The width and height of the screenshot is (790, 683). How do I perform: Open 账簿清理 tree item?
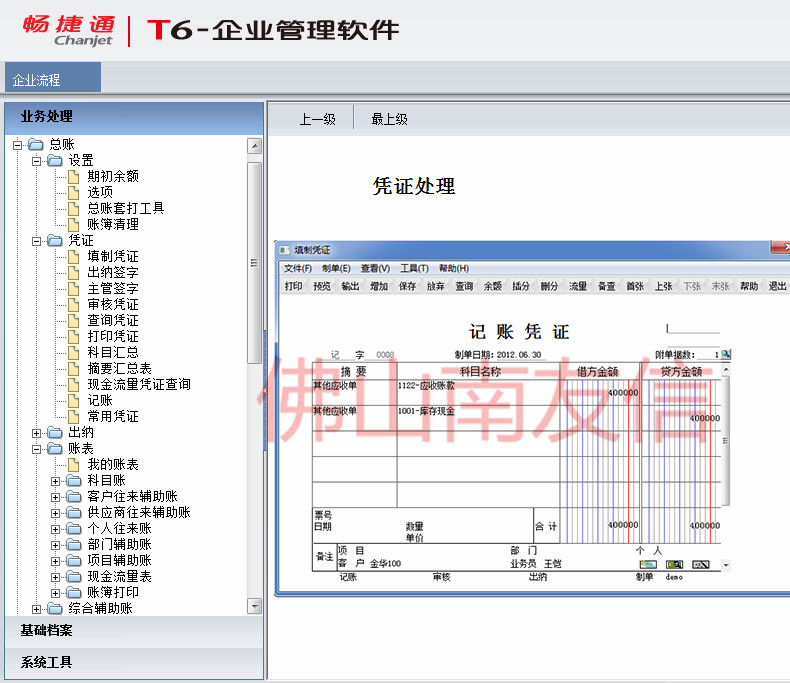113,225
